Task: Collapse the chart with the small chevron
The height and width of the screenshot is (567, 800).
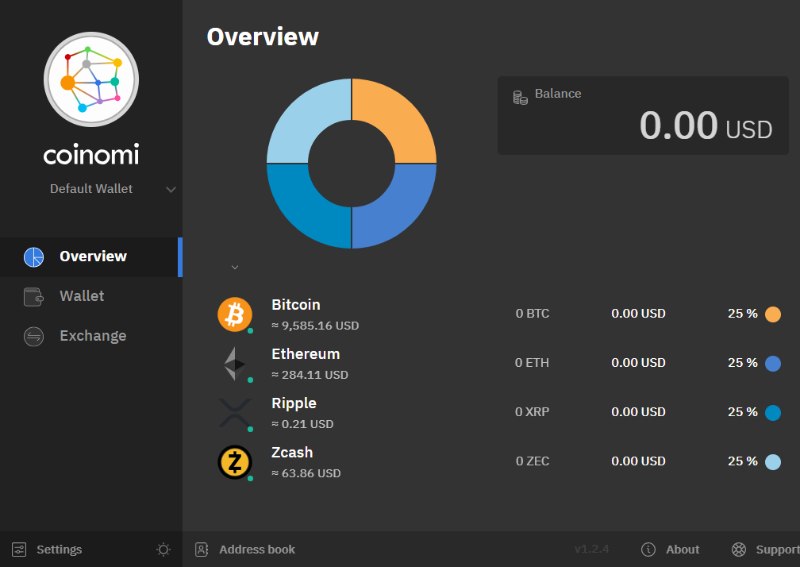Action: coord(235,267)
